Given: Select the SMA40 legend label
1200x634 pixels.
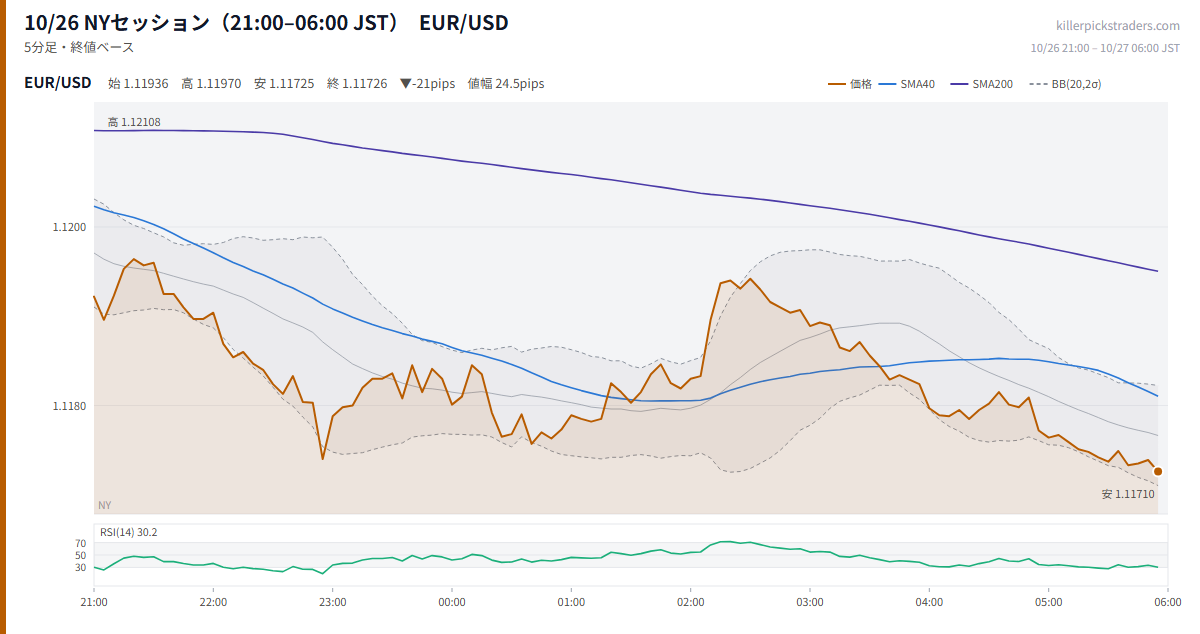Looking at the screenshot, I should click(917, 84).
